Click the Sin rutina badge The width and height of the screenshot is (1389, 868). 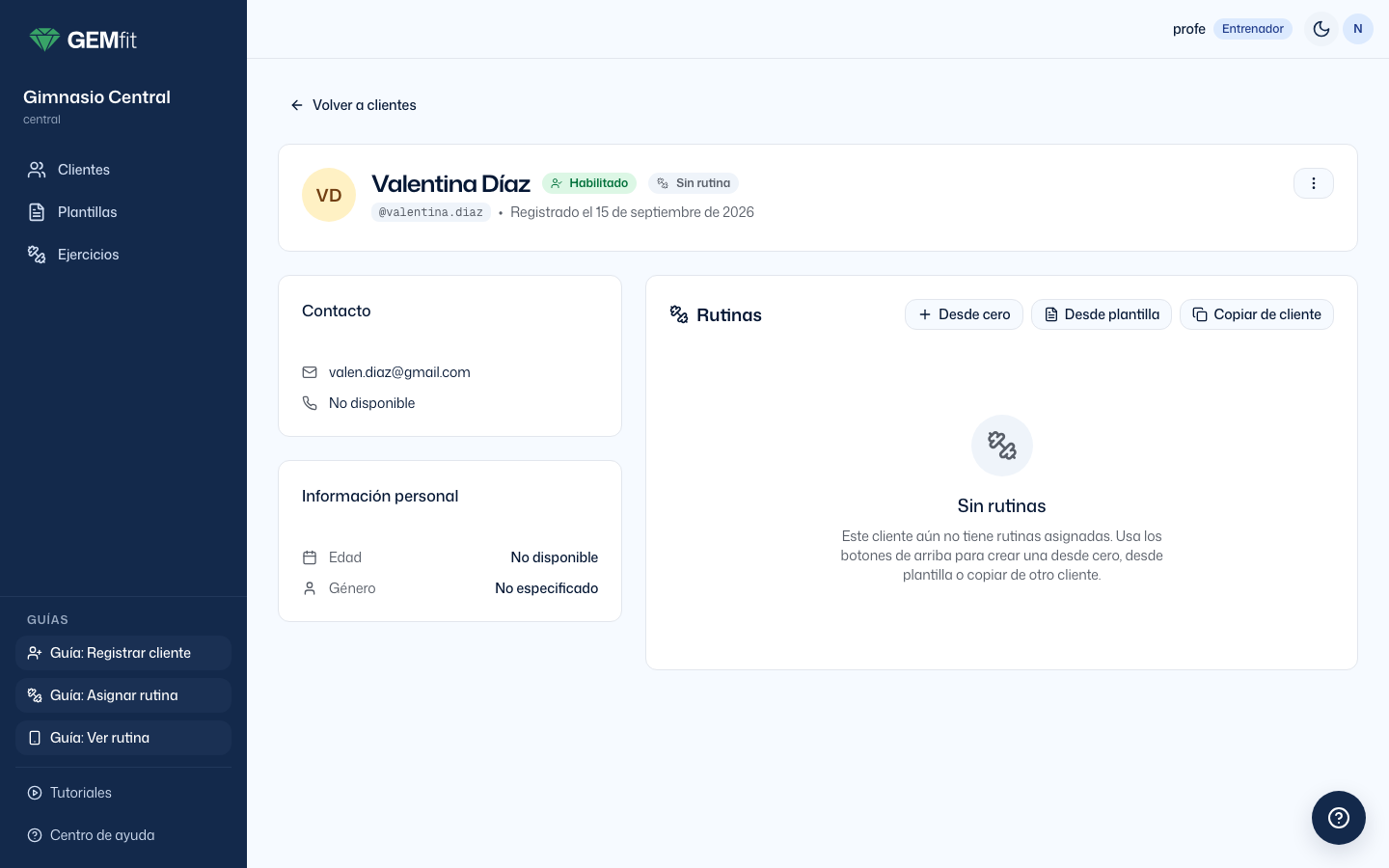coord(694,183)
